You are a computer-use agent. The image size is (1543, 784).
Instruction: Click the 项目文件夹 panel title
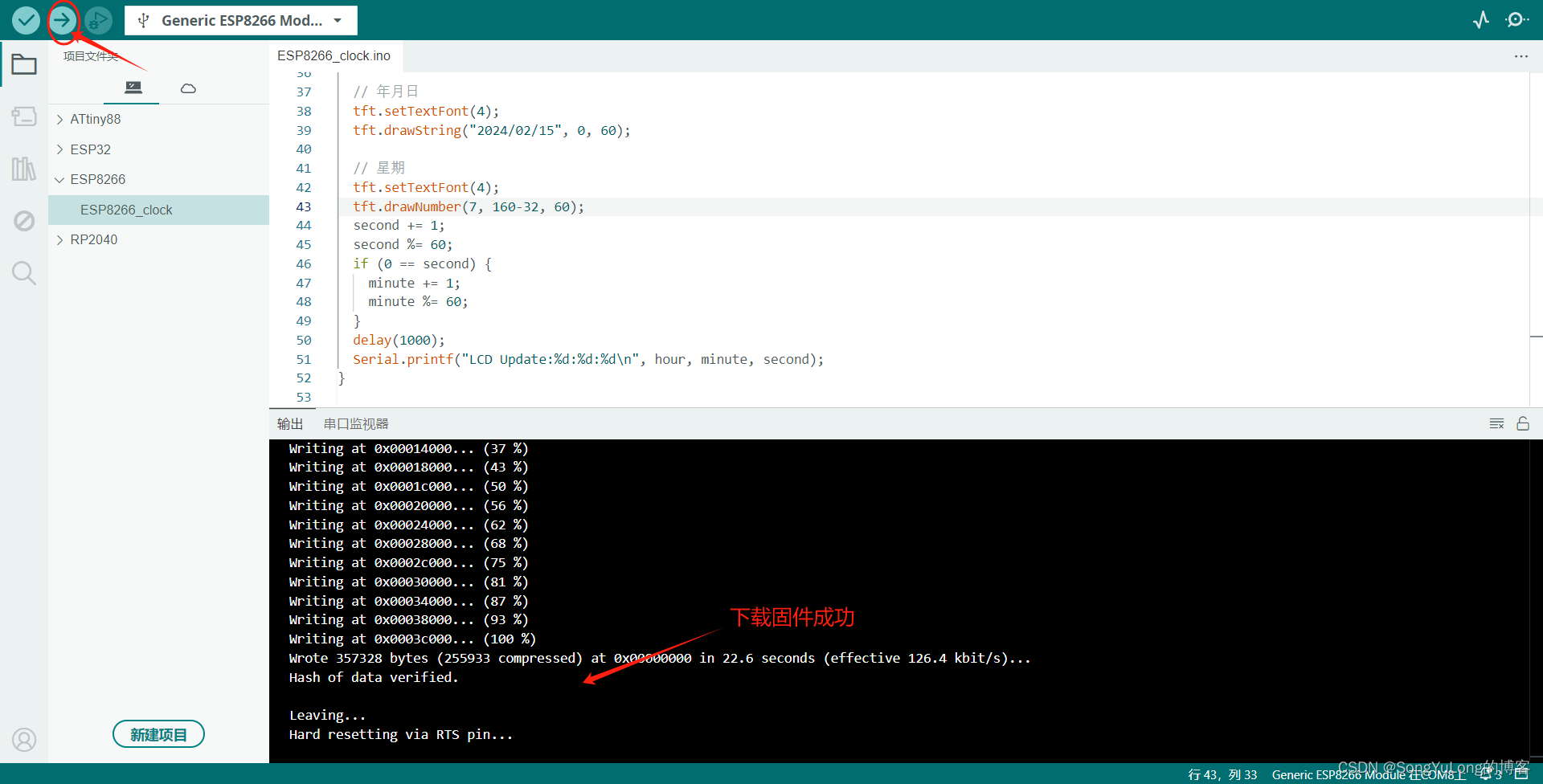coord(91,56)
